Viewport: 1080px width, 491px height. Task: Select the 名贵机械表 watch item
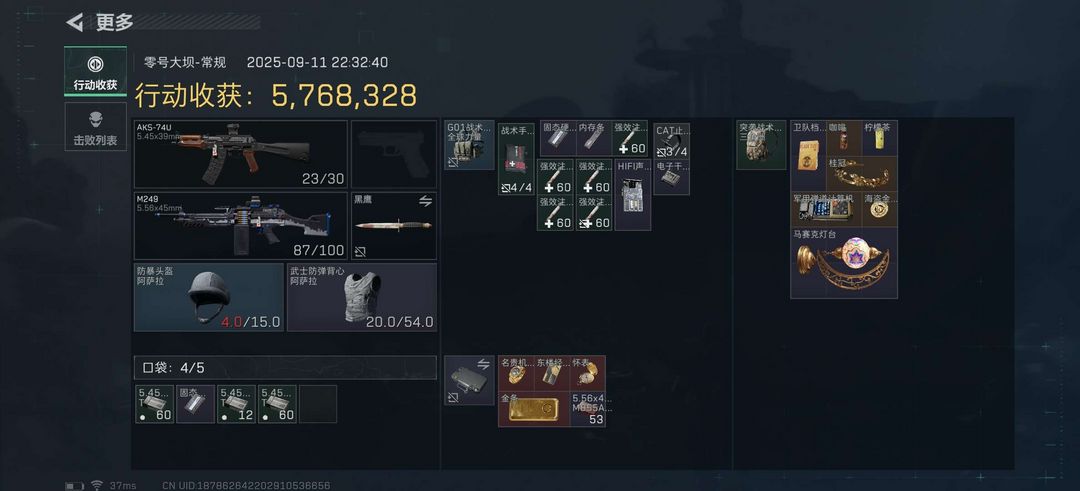coord(517,374)
